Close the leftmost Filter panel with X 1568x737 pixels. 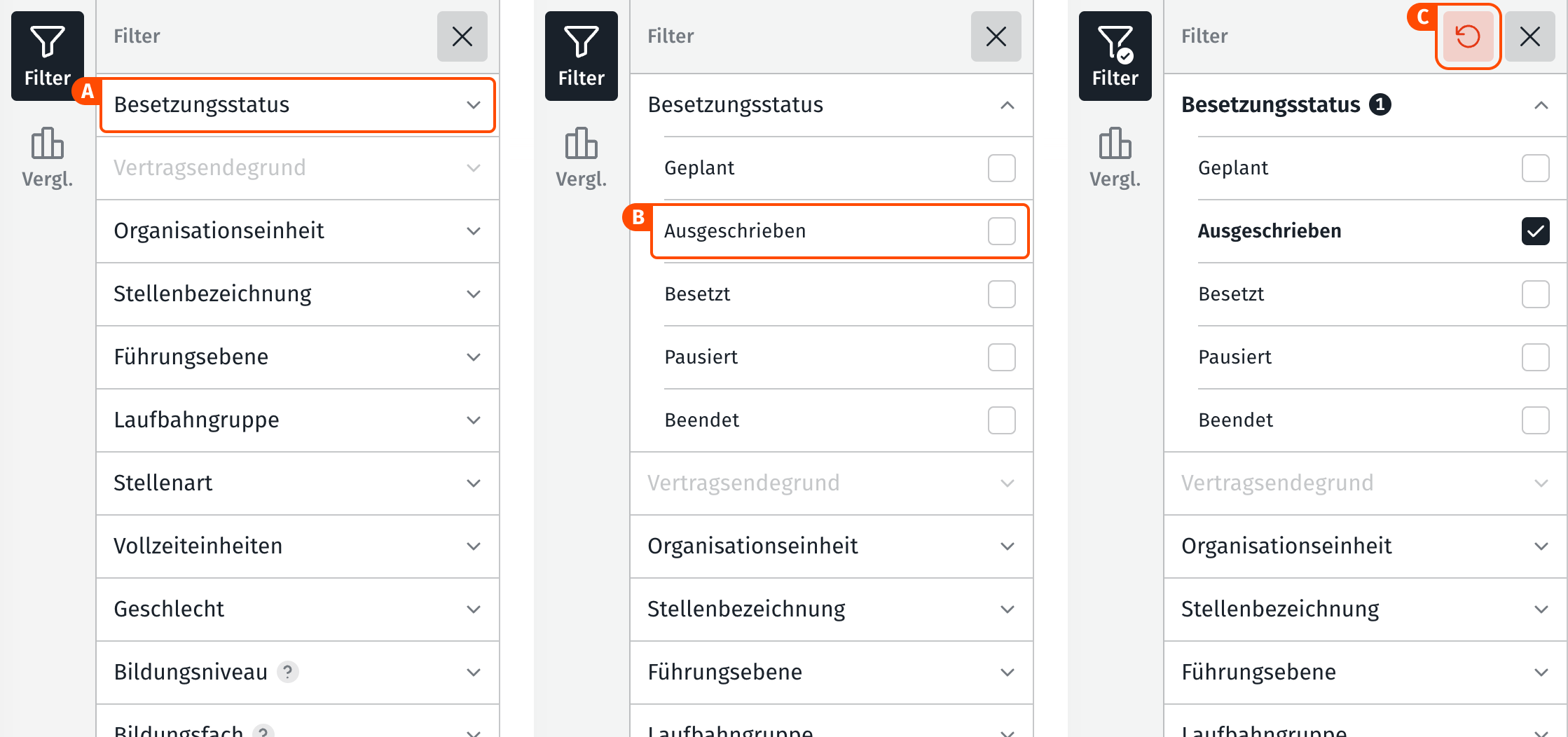tap(462, 36)
